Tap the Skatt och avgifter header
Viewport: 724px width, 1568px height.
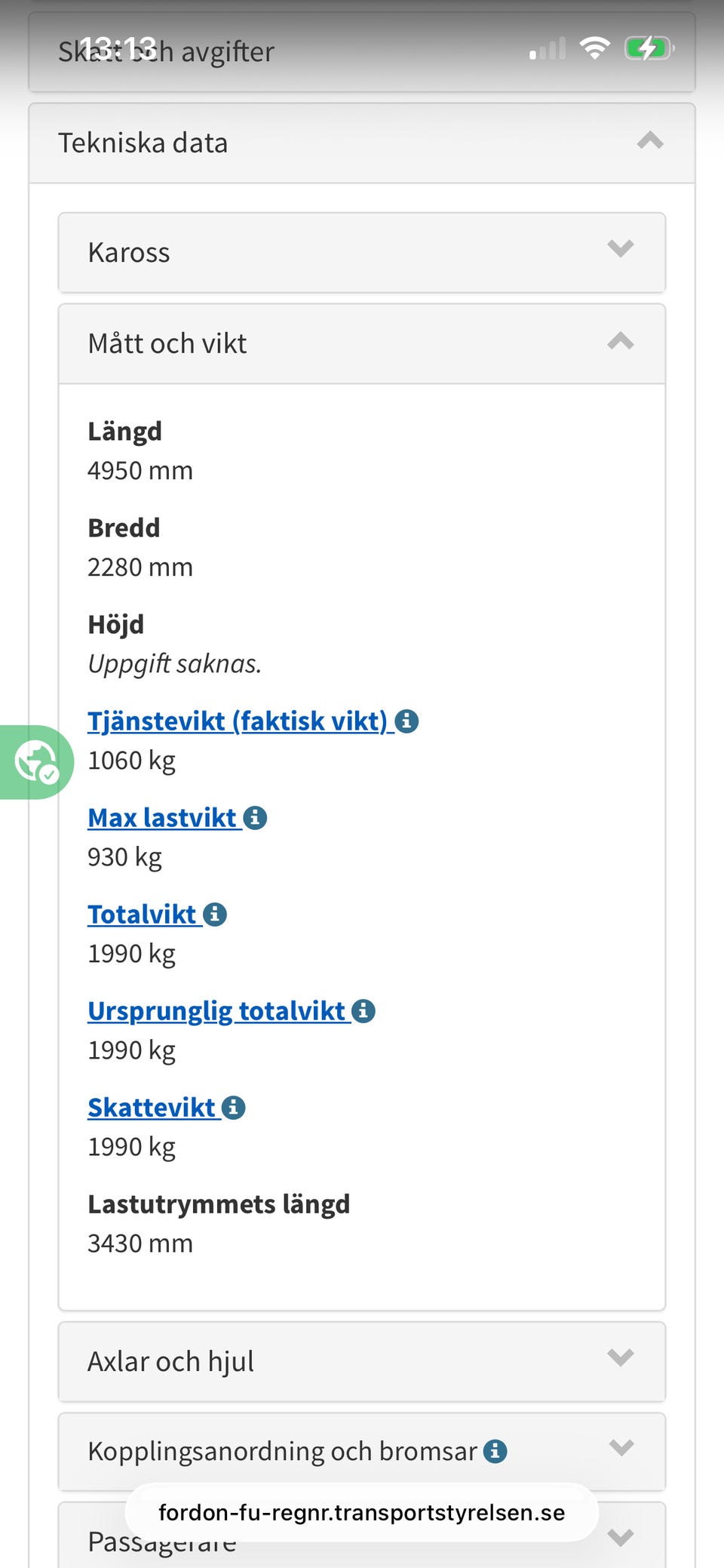[x=166, y=51]
